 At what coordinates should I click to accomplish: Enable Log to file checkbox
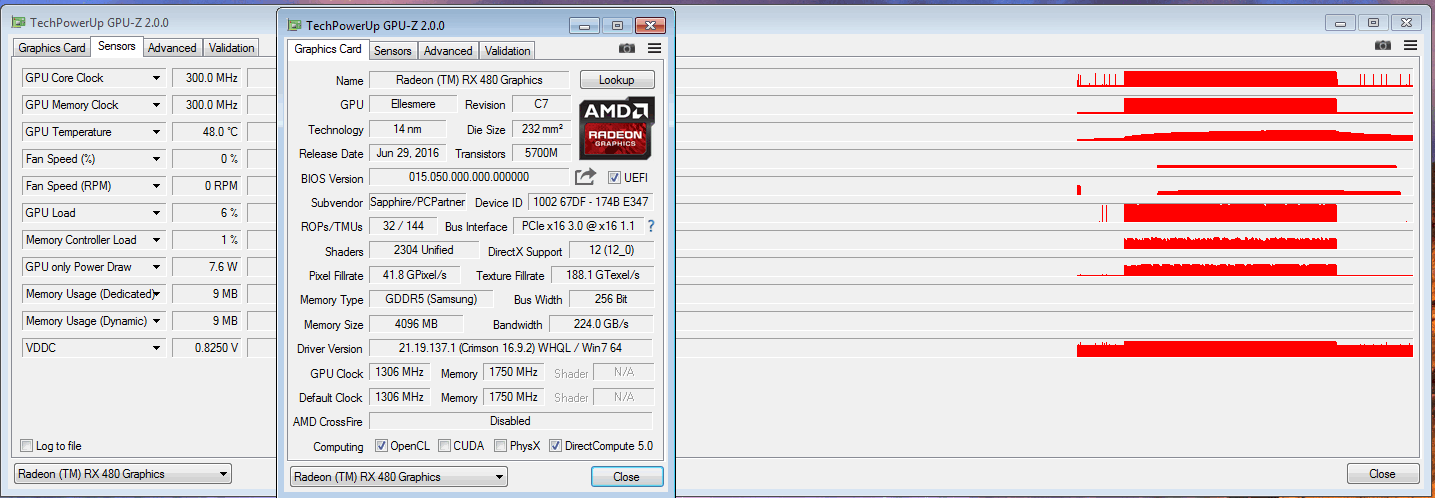pos(27,446)
